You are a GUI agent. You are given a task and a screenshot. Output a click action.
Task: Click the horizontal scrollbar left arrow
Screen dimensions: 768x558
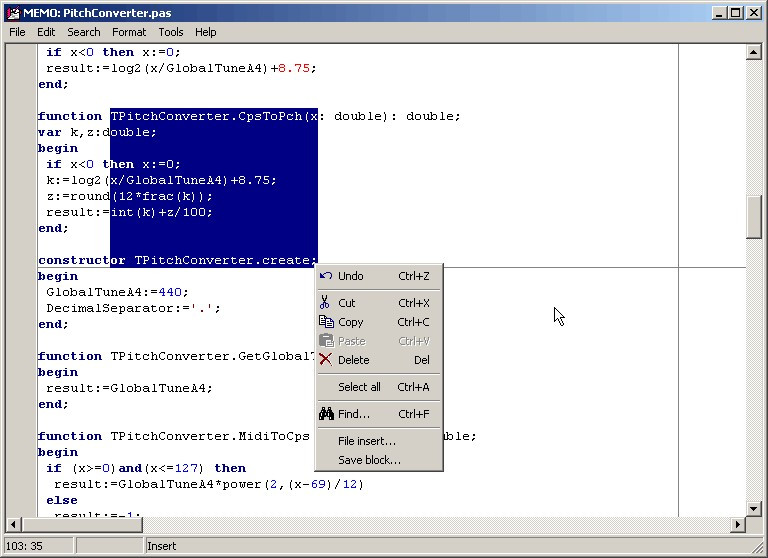[x=13, y=525]
